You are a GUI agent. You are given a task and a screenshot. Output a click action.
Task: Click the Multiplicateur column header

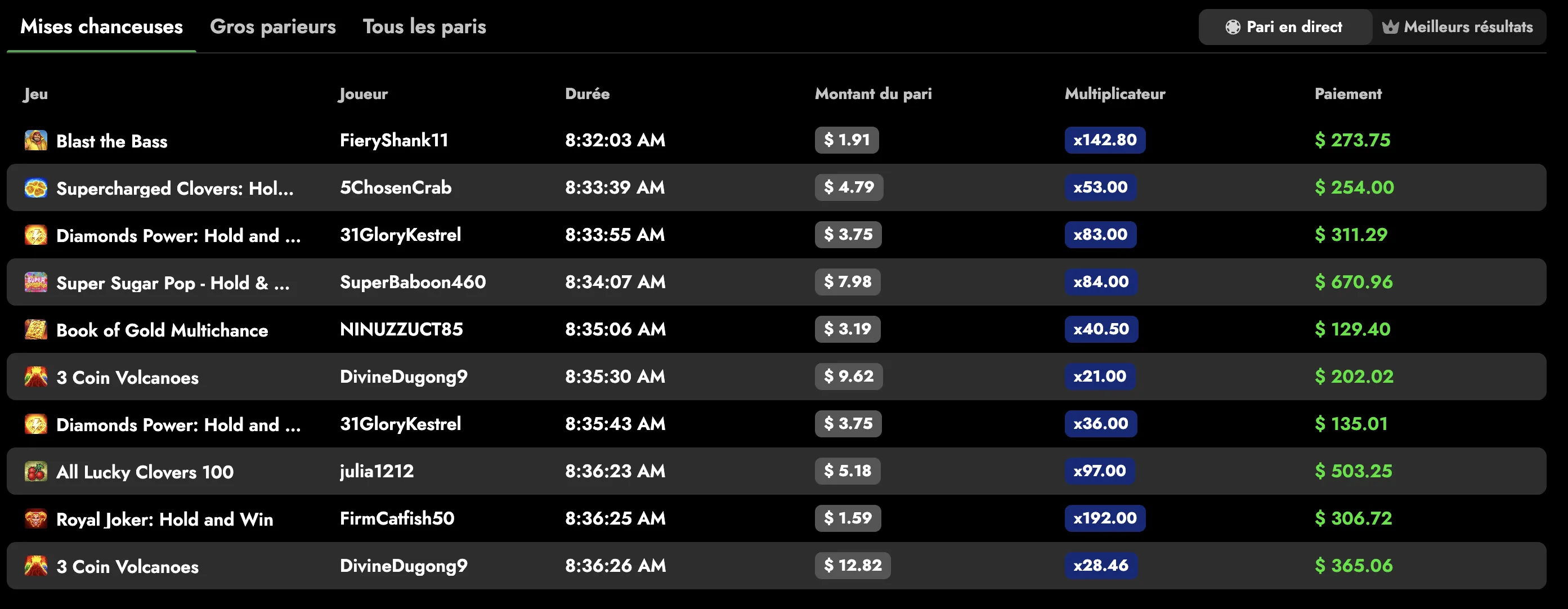click(1114, 94)
